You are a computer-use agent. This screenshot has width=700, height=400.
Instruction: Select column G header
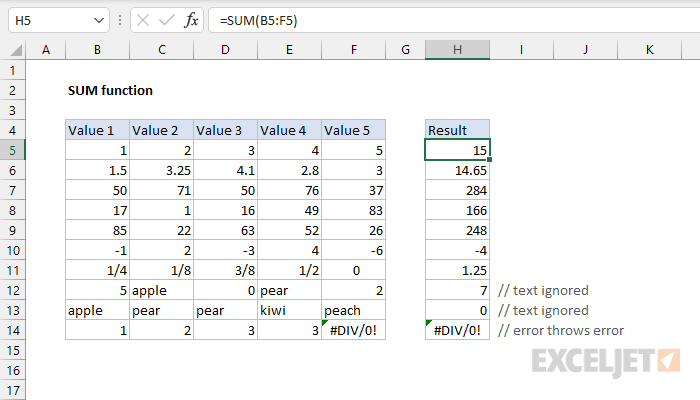click(x=405, y=50)
